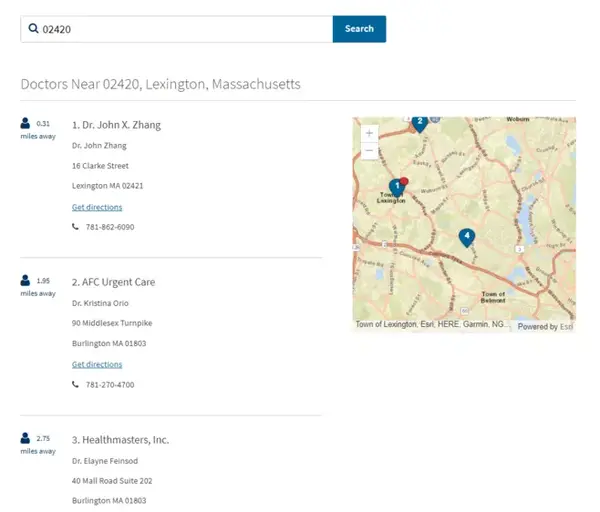Click the red location dot on map
This screenshot has width=600, height=512.
pos(404,181)
